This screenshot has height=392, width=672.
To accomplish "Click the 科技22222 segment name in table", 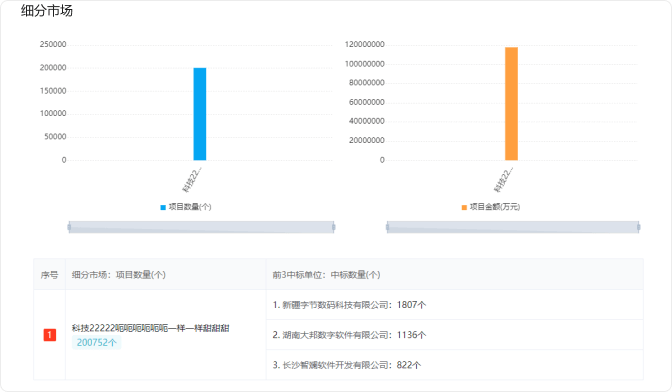I will [x=150, y=328].
